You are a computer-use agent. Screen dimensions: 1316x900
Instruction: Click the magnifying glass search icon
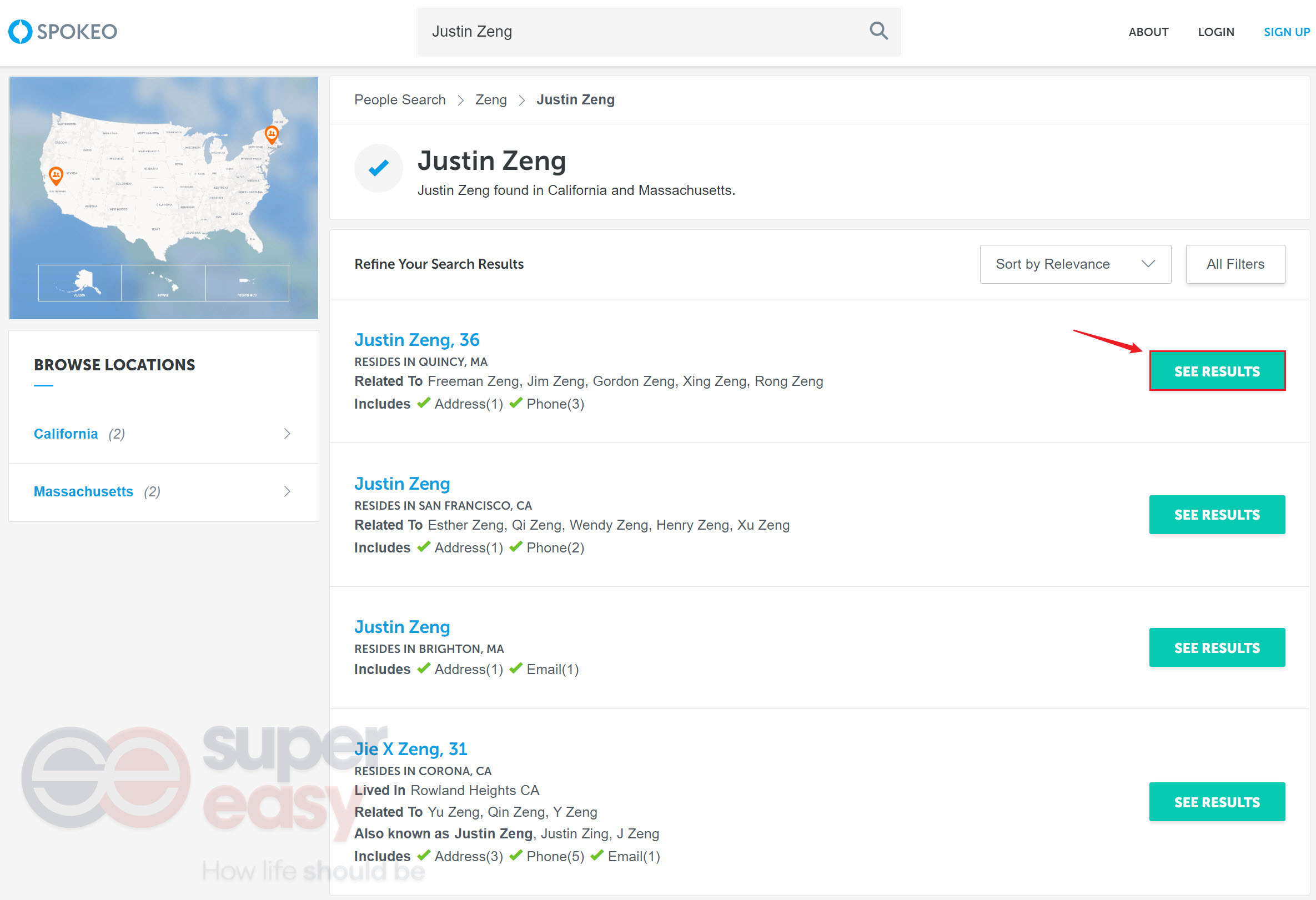click(x=878, y=31)
